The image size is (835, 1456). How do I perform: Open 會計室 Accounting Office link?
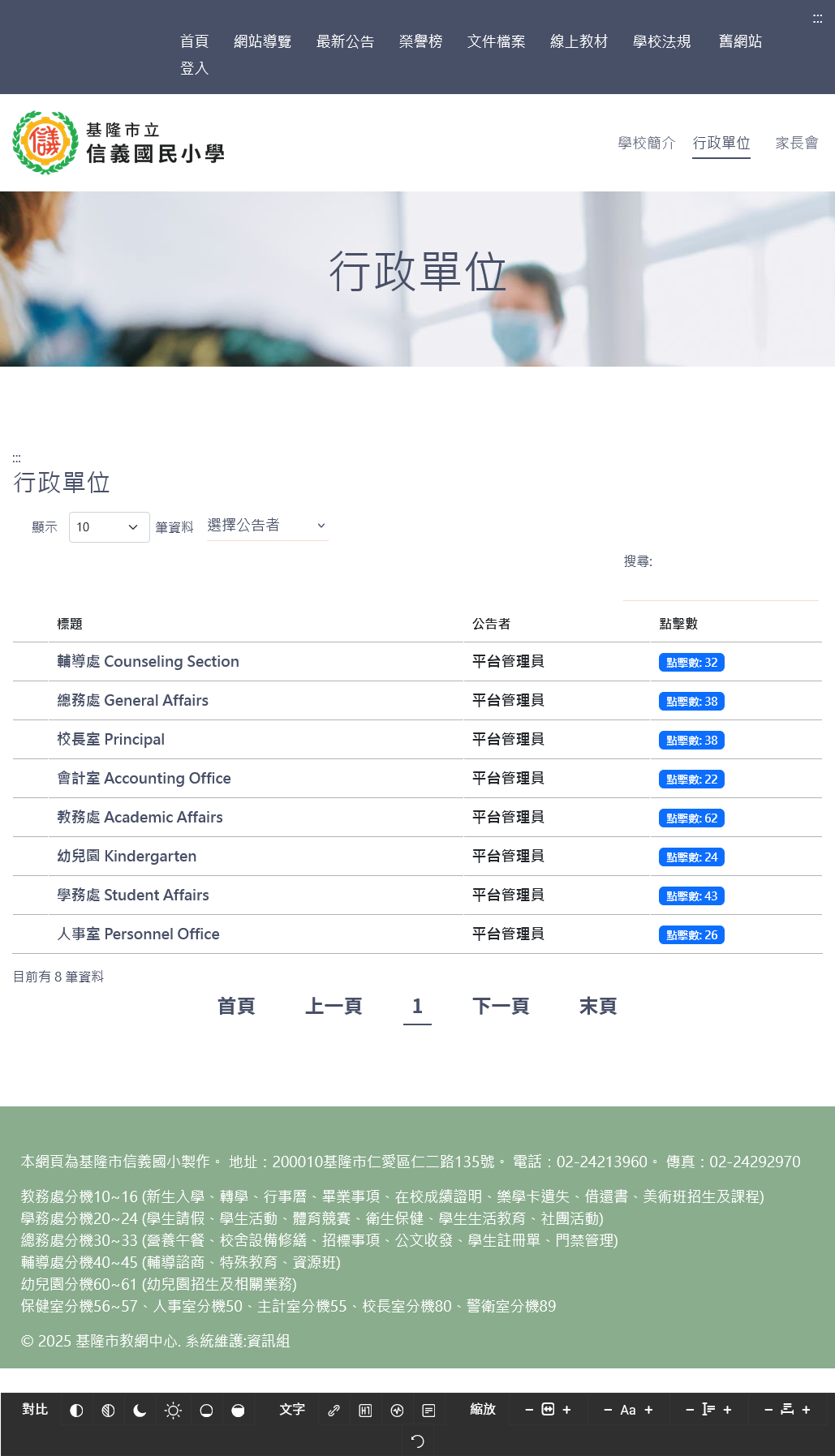tap(144, 779)
